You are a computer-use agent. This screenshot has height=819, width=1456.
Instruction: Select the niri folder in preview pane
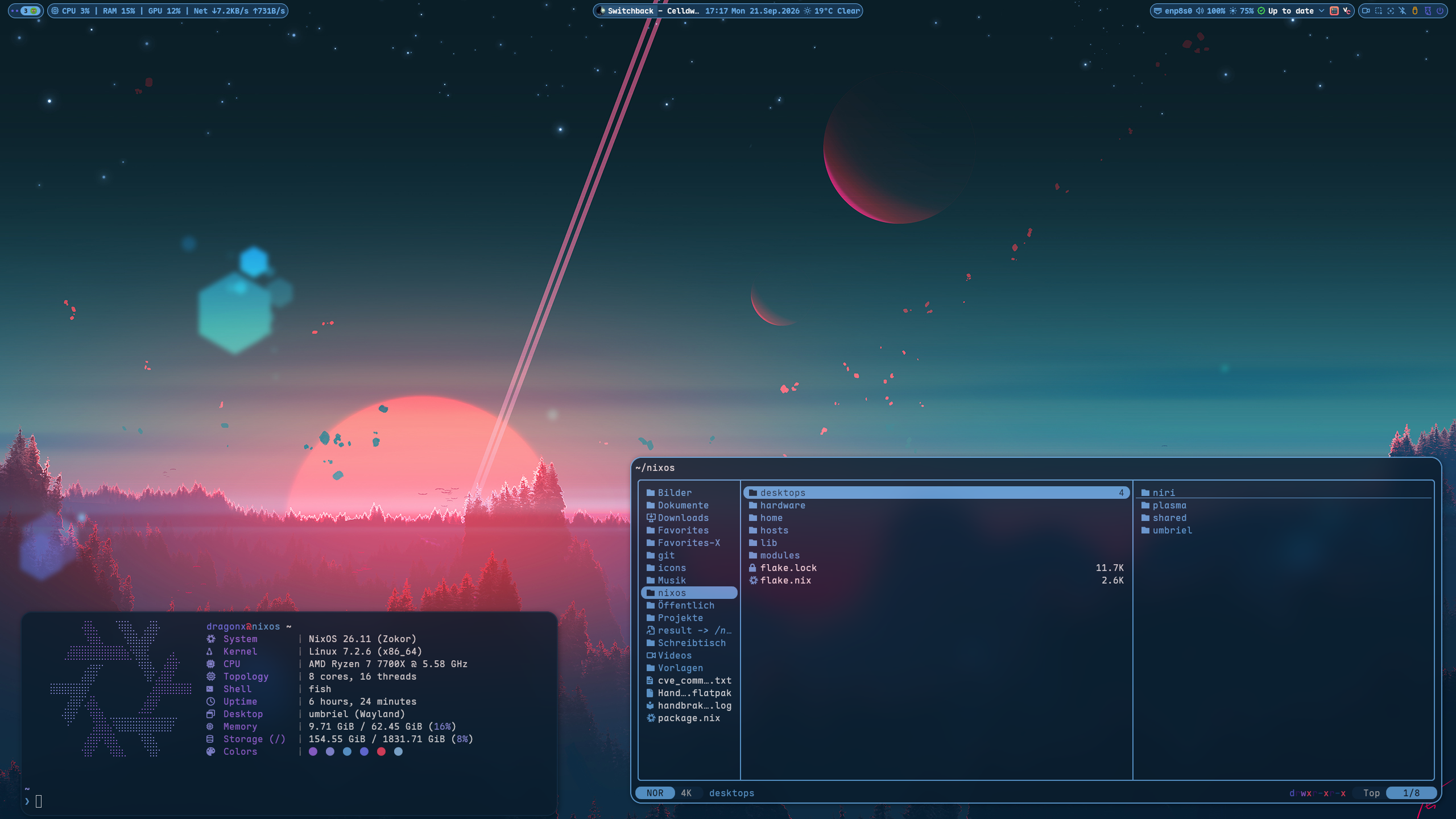pos(1284,493)
